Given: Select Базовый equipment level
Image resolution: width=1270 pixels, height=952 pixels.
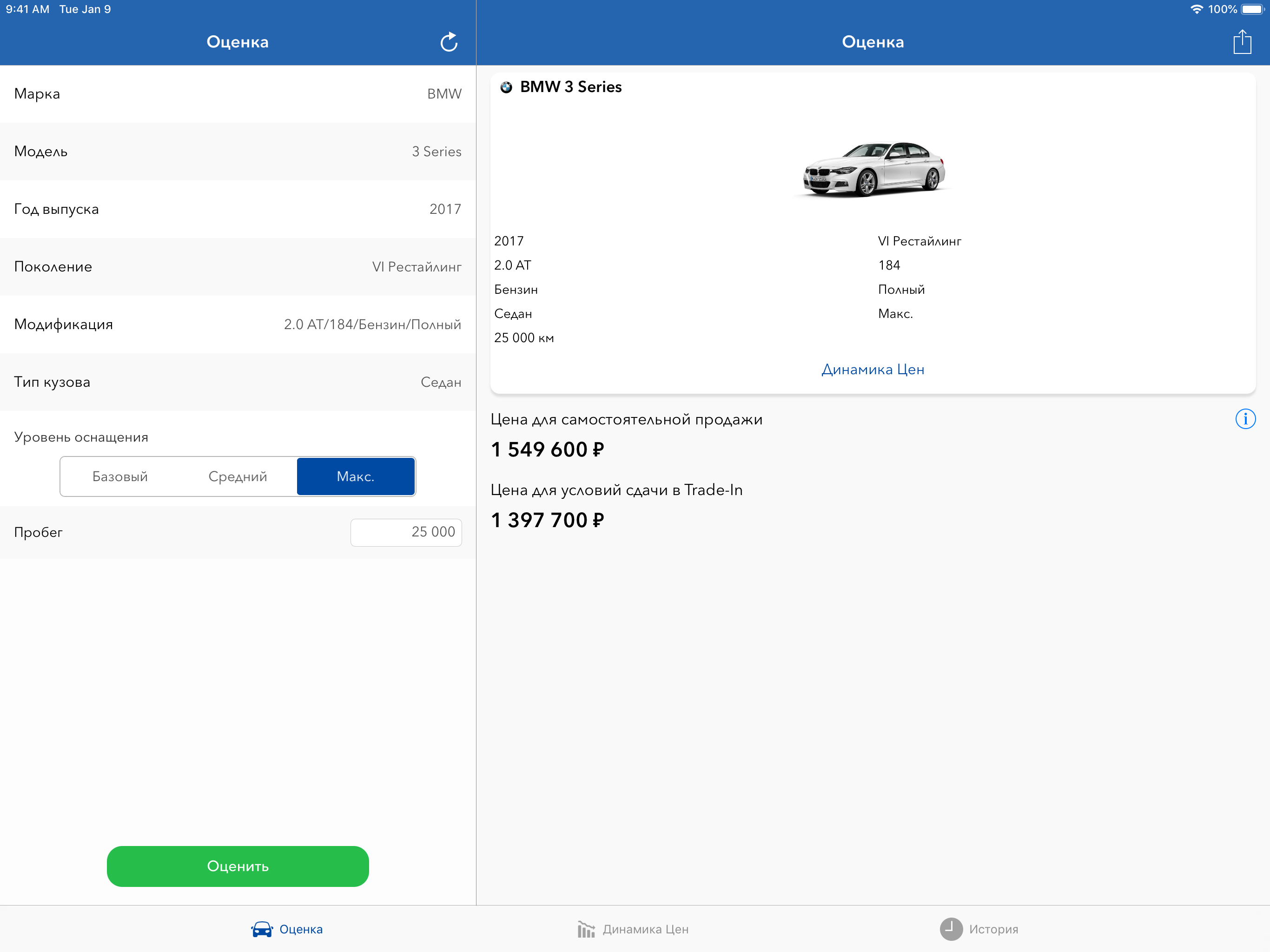Looking at the screenshot, I should pyautogui.click(x=120, y=476).
